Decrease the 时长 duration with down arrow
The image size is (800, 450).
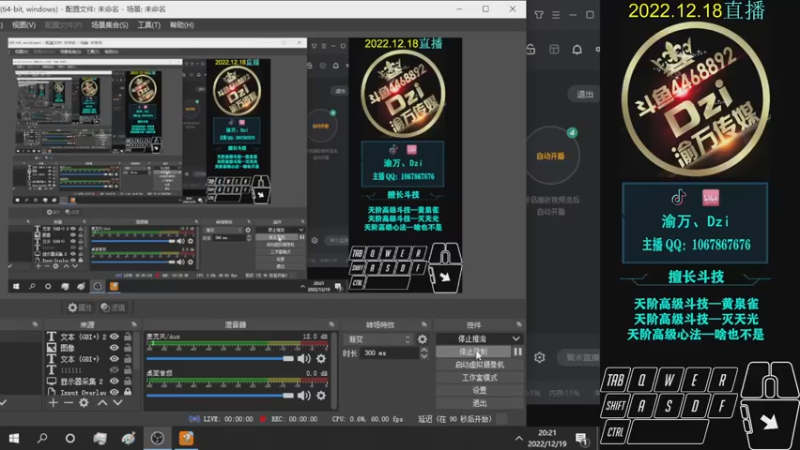click(x=424, y=356)
